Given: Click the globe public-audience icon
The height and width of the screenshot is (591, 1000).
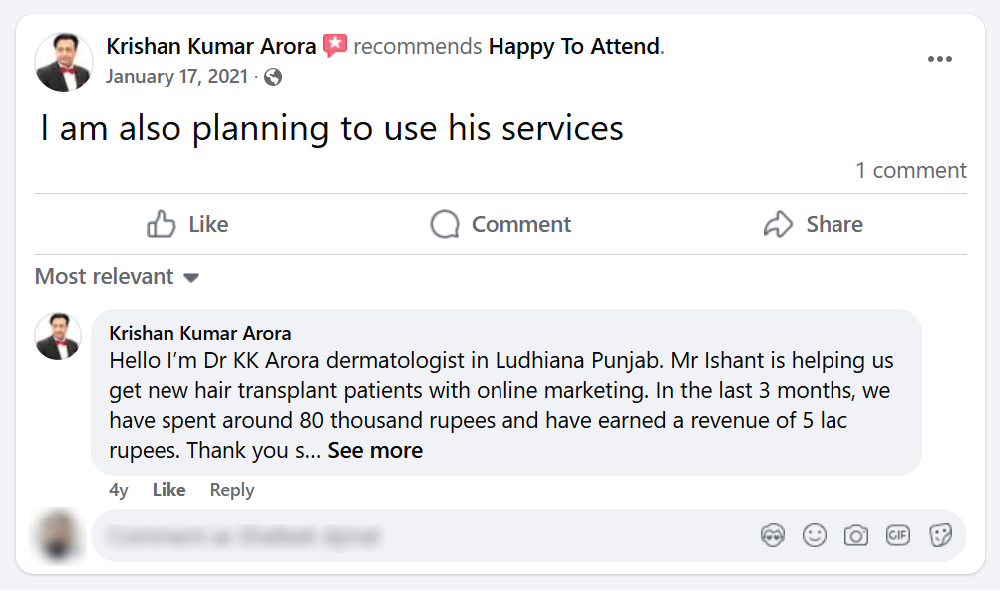Looking at the screenshot, I should pyautogui.click(x=273, y=77).
